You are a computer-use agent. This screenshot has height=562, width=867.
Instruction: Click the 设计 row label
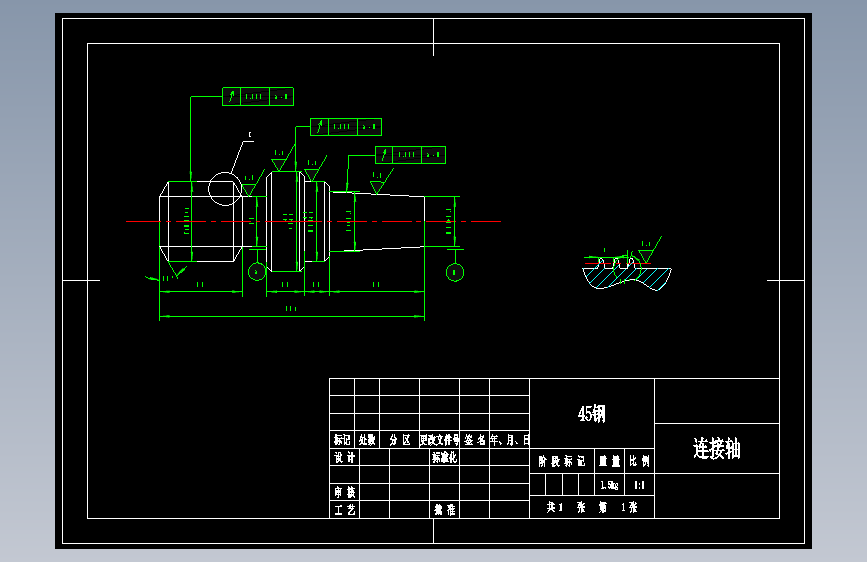click(x=344, y=457)
